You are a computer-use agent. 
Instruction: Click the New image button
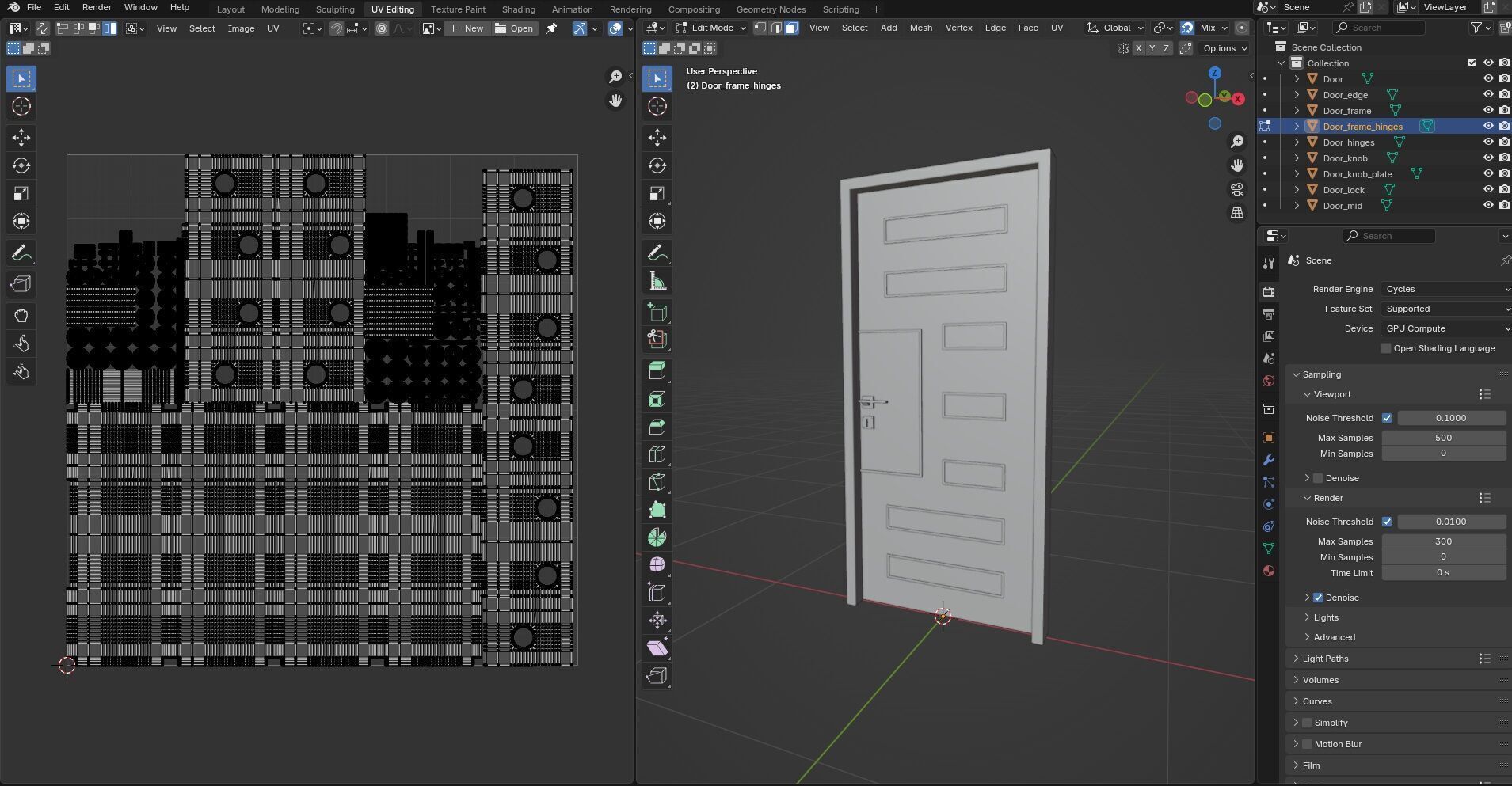click(x=467, y=28)
